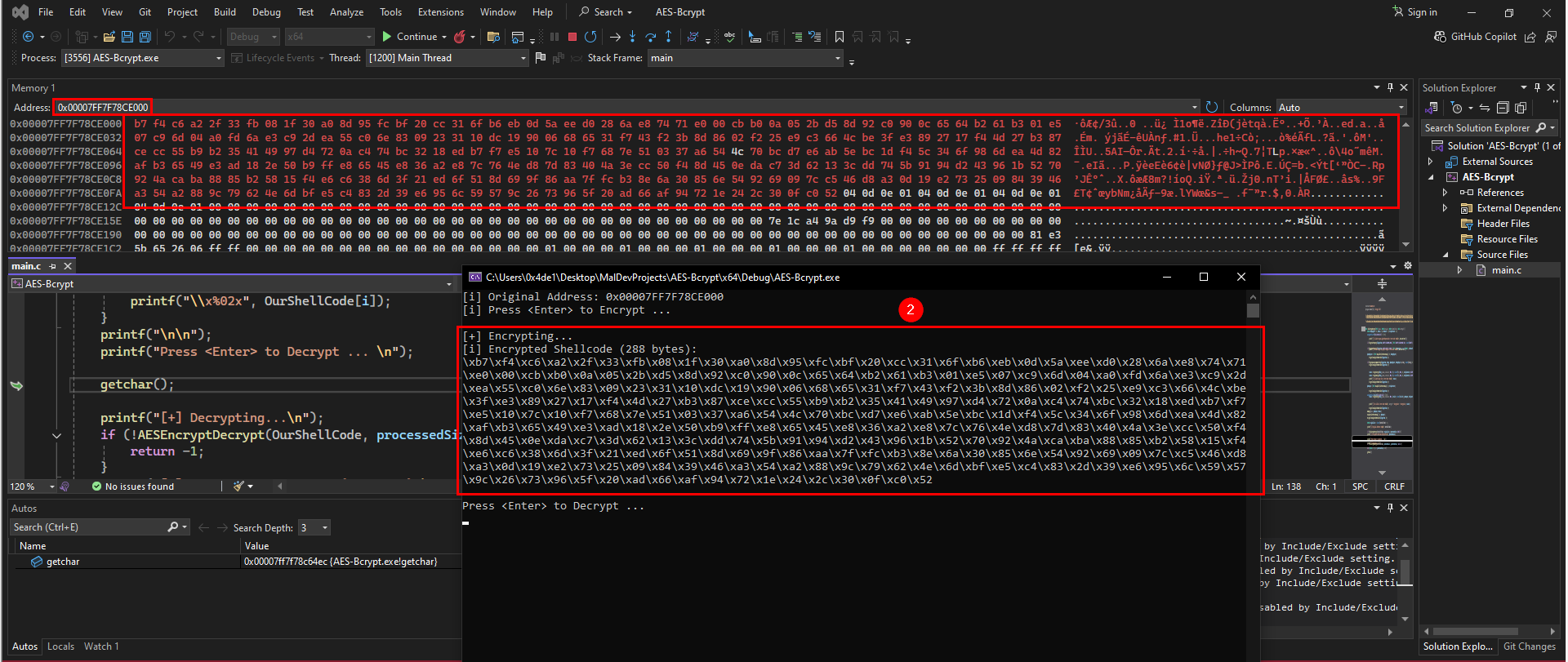The image size is (1568, 662).
Task: Click the Hot Reload flame icon
Action: (460, 37)
